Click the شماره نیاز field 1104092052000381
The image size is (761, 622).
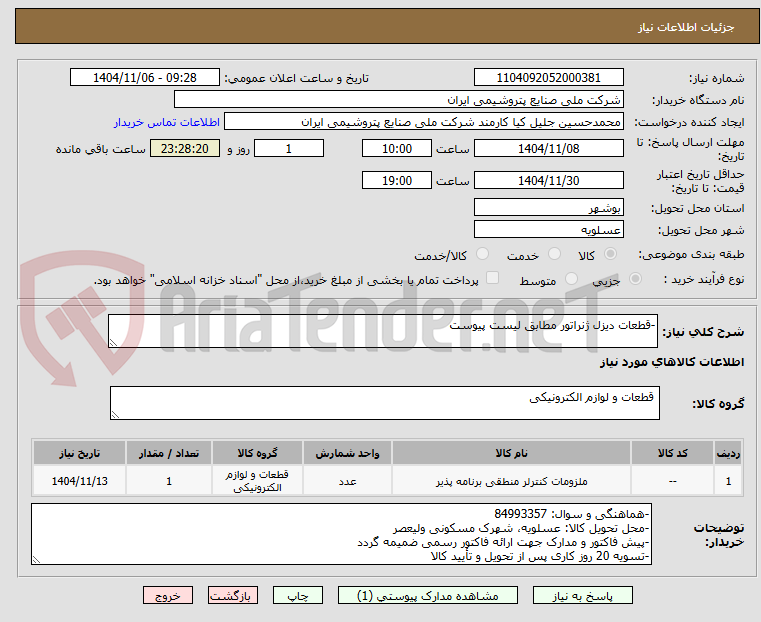548,78
